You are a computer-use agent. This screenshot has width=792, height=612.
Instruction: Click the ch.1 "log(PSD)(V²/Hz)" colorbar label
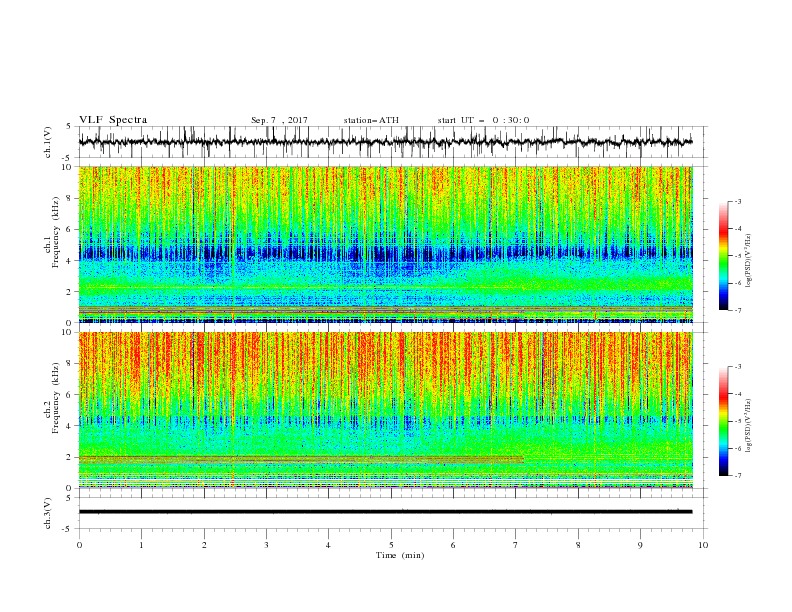click(x=748, y=260)
